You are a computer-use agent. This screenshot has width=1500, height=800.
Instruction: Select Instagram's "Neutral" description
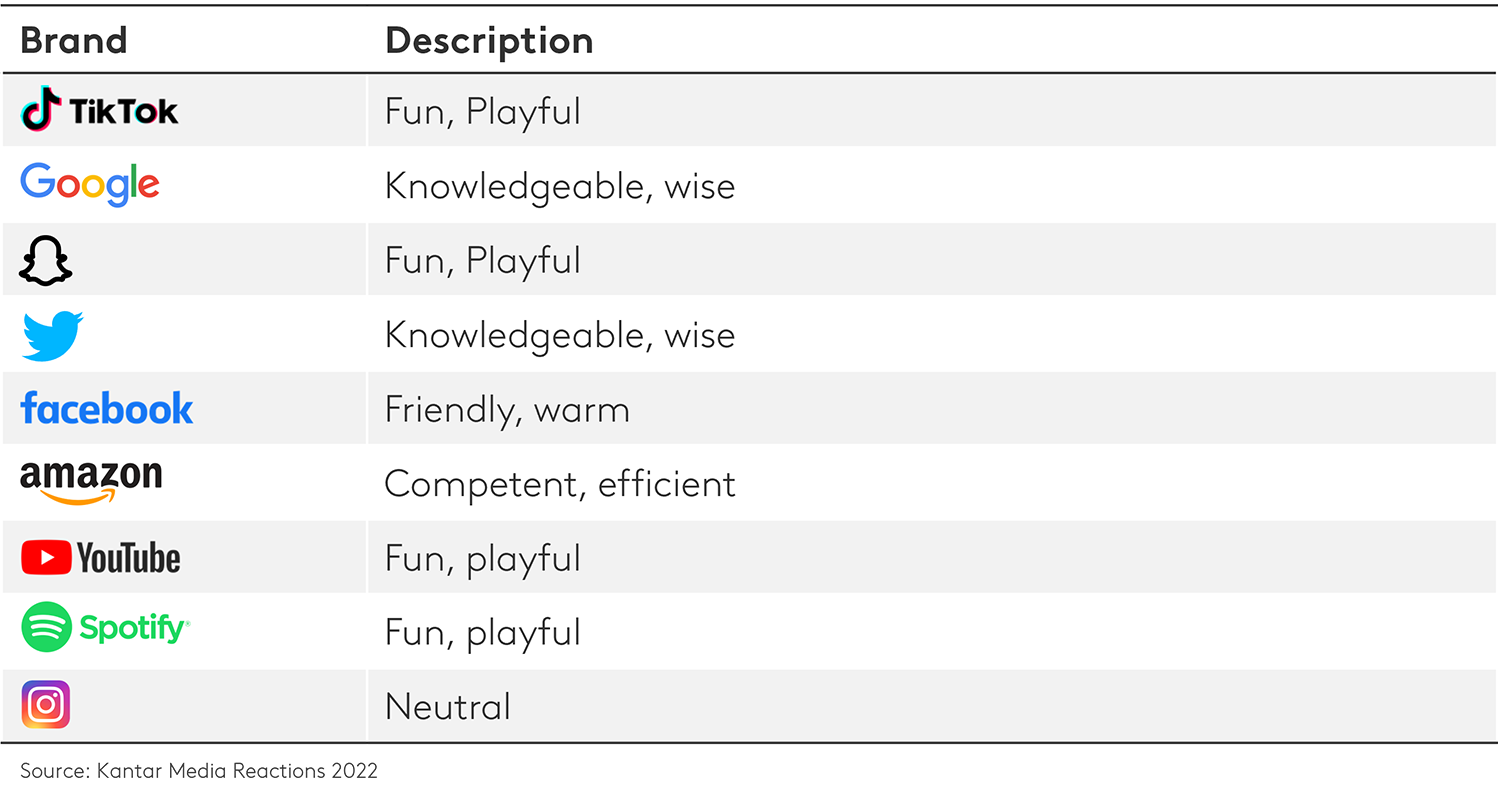tap(447, 707)
